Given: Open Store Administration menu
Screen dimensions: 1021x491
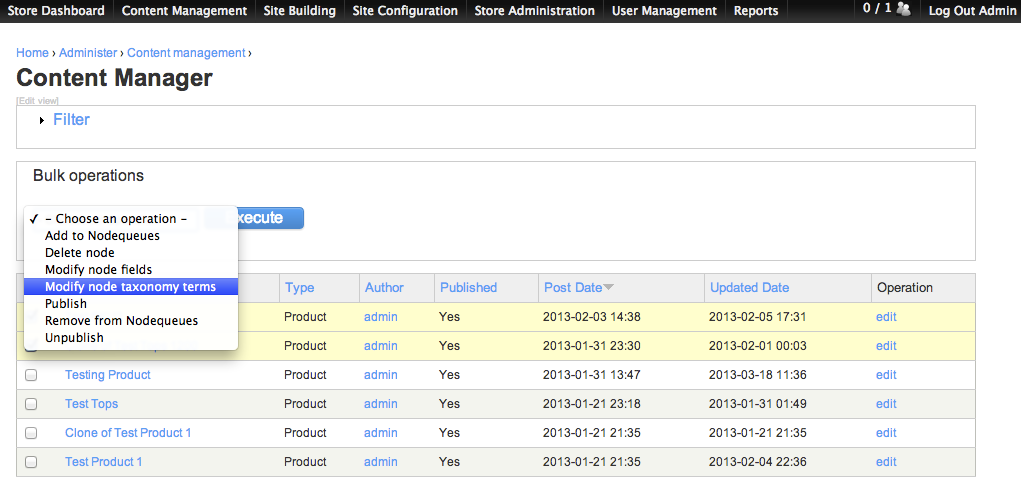Looking at the screenshot, I should click(x=535, y=11).
